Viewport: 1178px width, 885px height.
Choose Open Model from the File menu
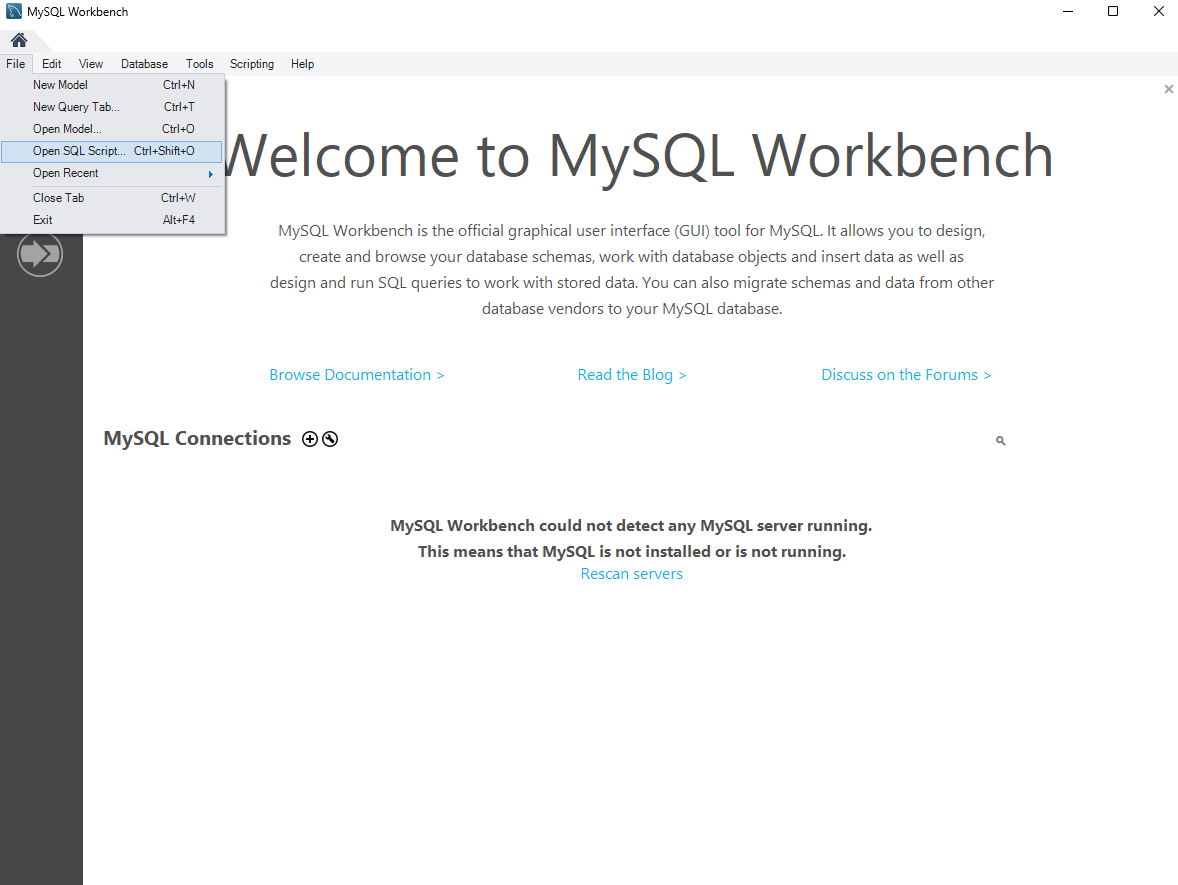[68, 129]
